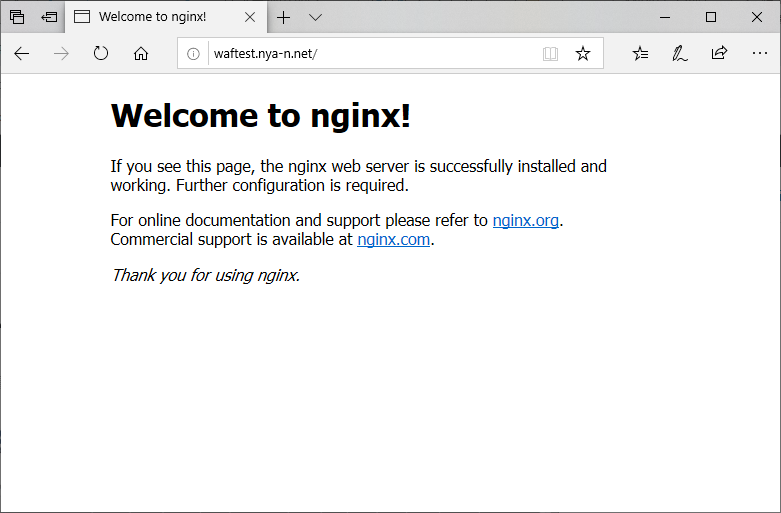Screen dimensions: 781x513
Task: Open the nginx.org link
Action: coord(525,220)
